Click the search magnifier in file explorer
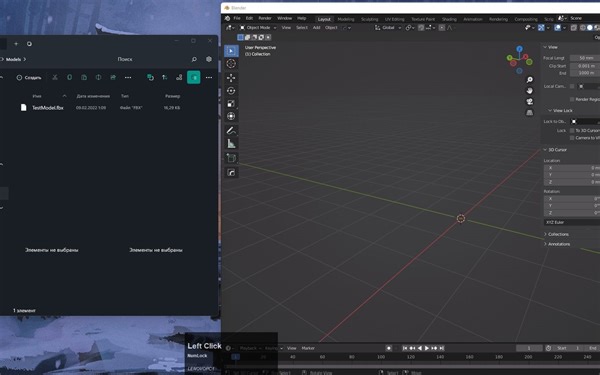 pyautogui.click(x=194, y=59)
